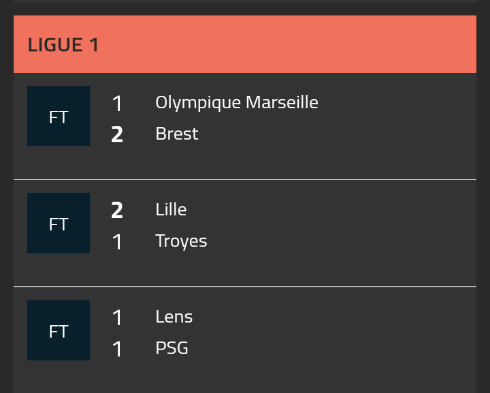Click the coral Ligue 1 banner background
The image size is (490, 393).
[x=245, y=44]
